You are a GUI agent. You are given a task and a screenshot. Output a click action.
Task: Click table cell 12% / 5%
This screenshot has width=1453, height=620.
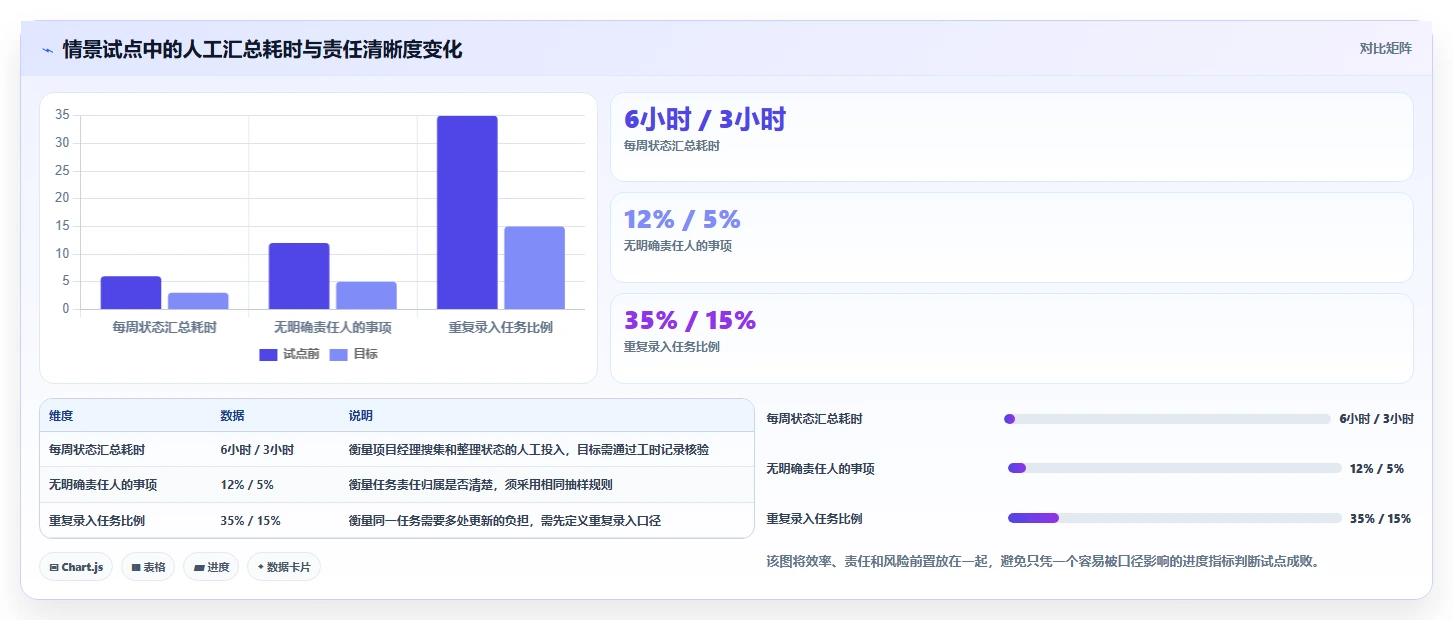click(247, 485)
